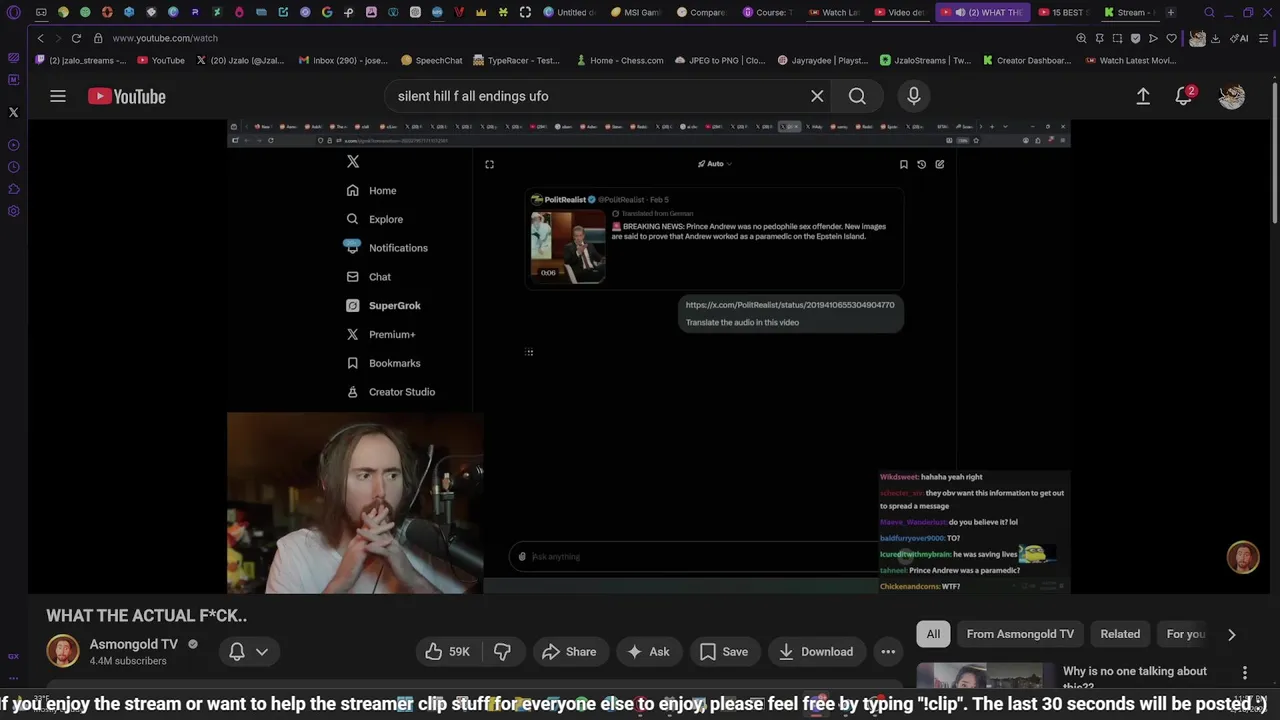Viewport: 1280px width, 720px height.
Task: Expand the subscription notification chevron
Action: (x=262, y=651)
